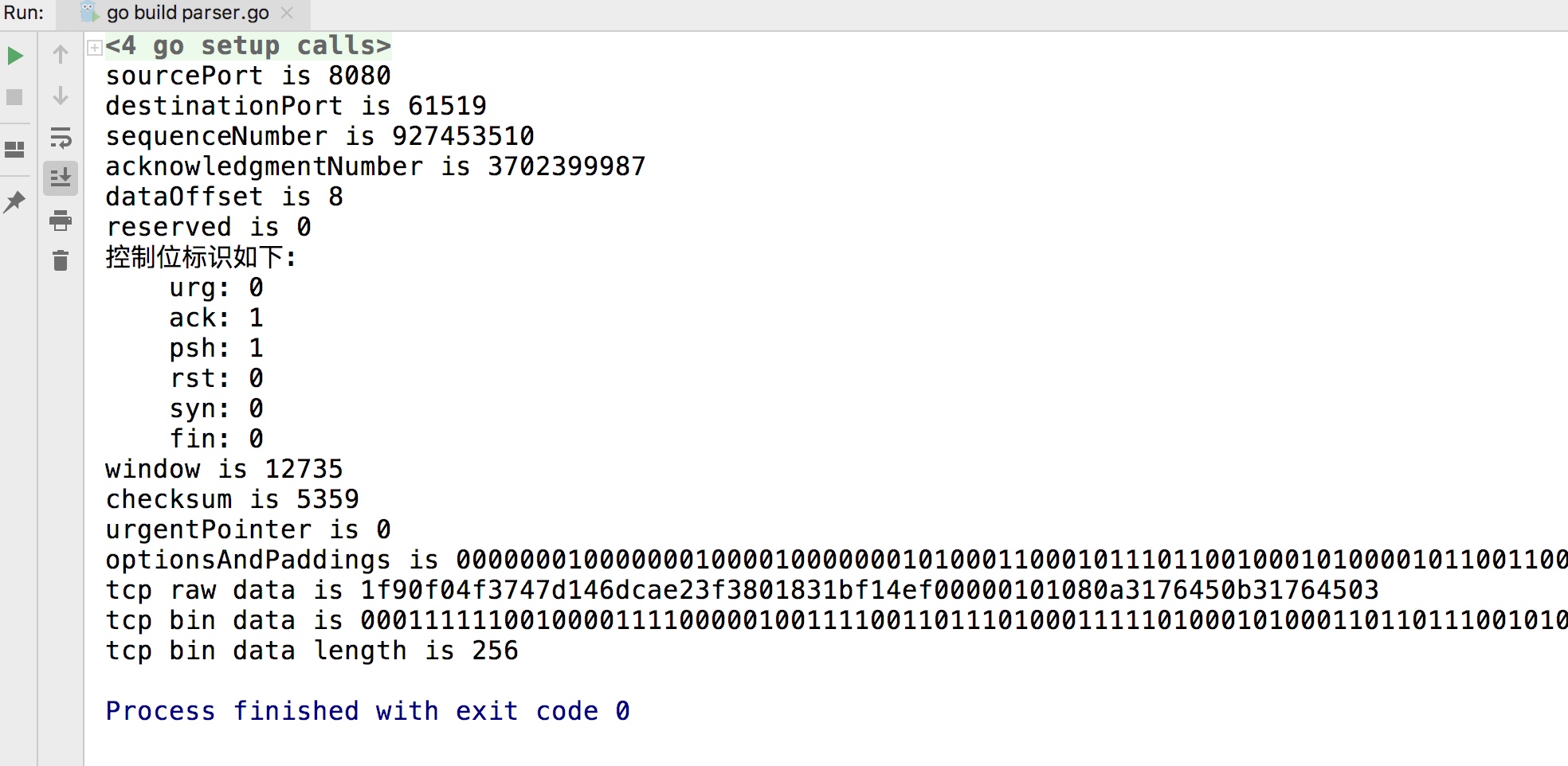The width and height of the screenshot is (1568, 766).
Task: Click the Go gopher icon on tab
Action: coord(89,13)
